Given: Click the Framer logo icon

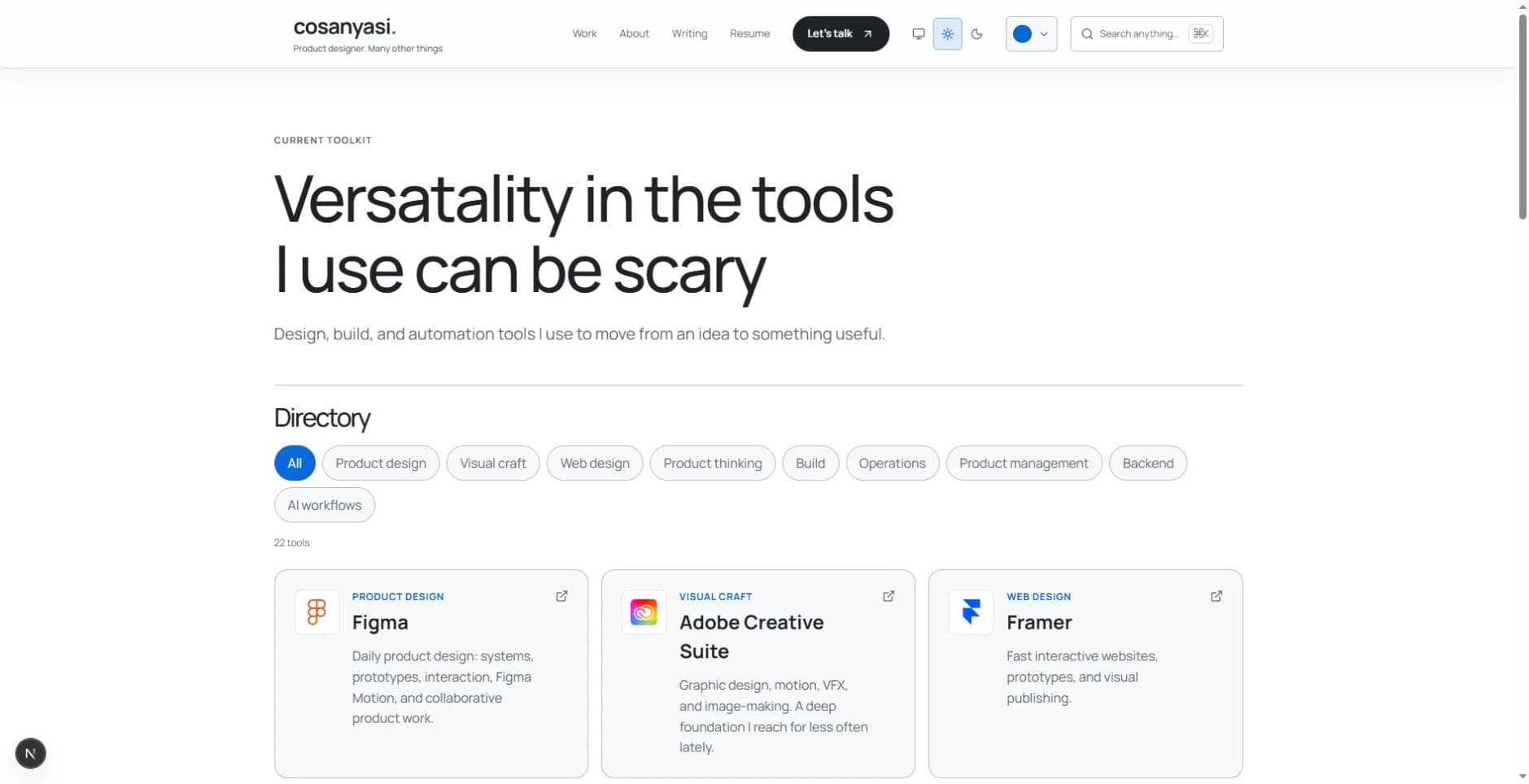Looking at the screenshot, I should [971, 612].
